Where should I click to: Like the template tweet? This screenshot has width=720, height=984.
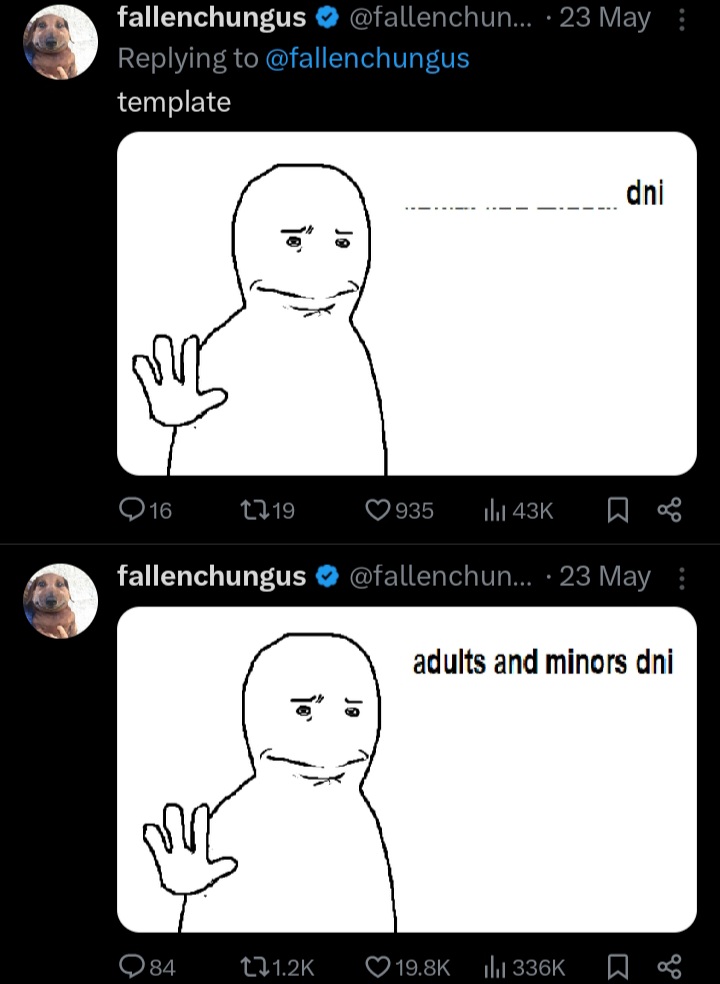pos(377,511)
